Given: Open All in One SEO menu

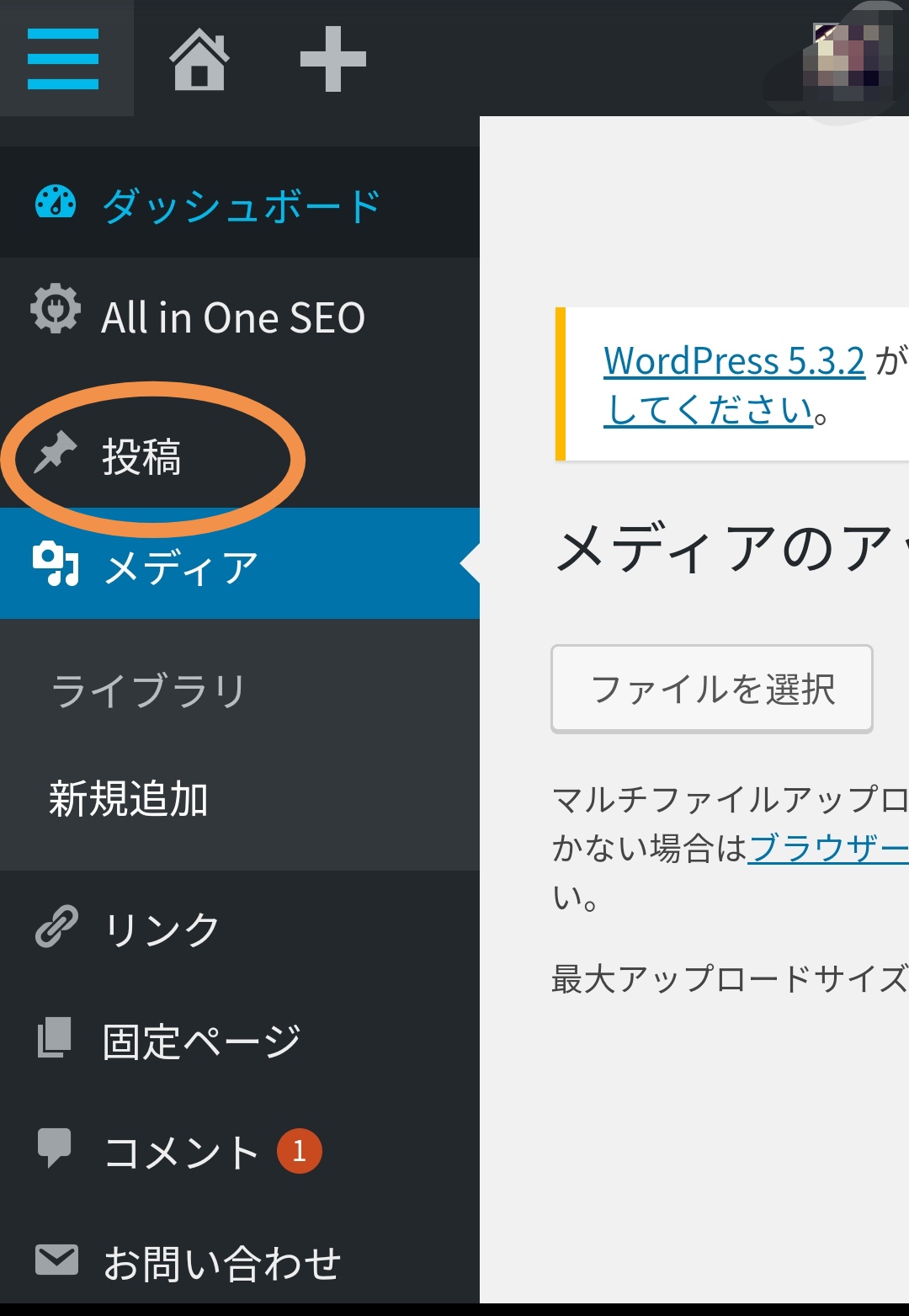Looking at the screenshot, I should tap(233, 318).
